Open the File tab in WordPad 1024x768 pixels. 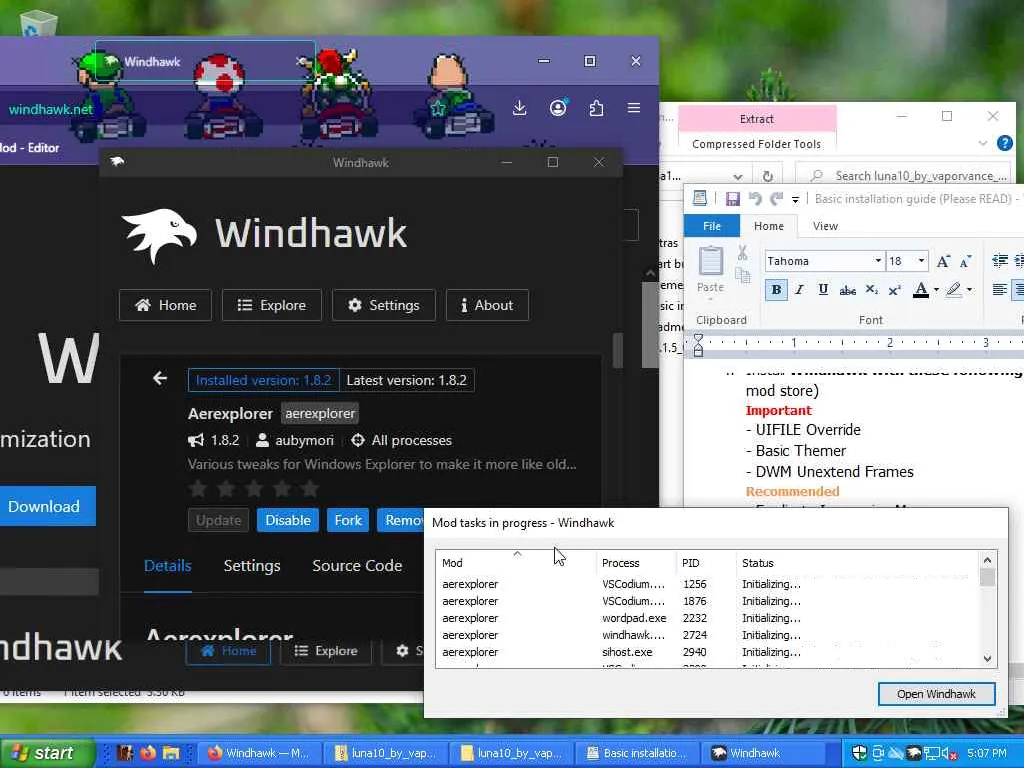(712, 226)
